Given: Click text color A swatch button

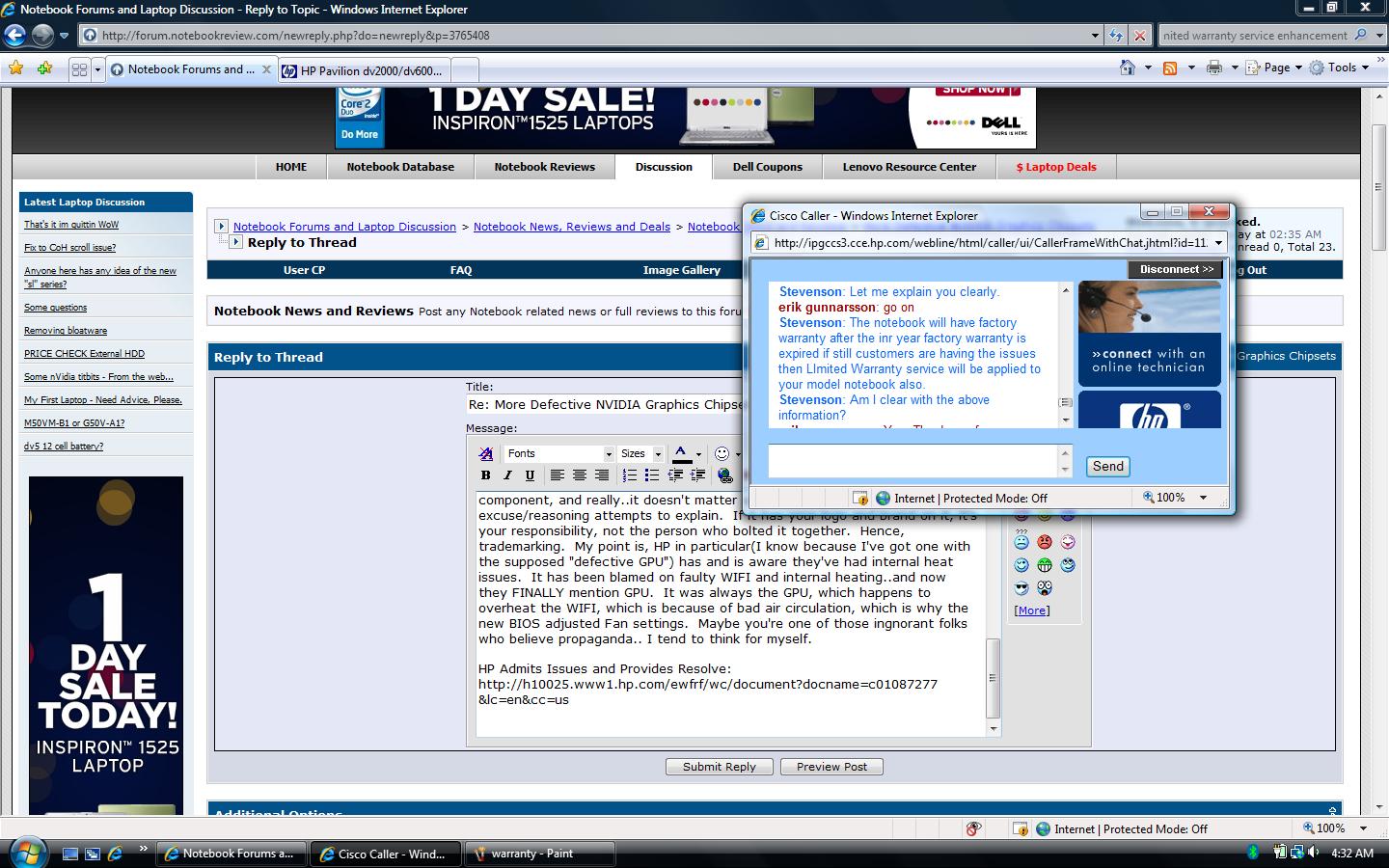Looking at the screenshot, I should pyautogui.click(x=681, y=453).
